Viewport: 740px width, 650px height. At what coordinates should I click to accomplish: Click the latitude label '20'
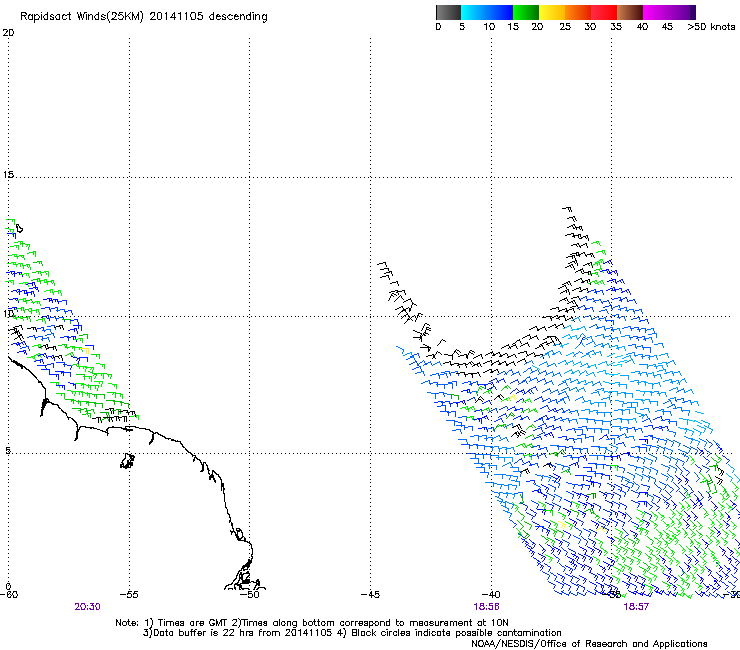[x=8, y=33]
